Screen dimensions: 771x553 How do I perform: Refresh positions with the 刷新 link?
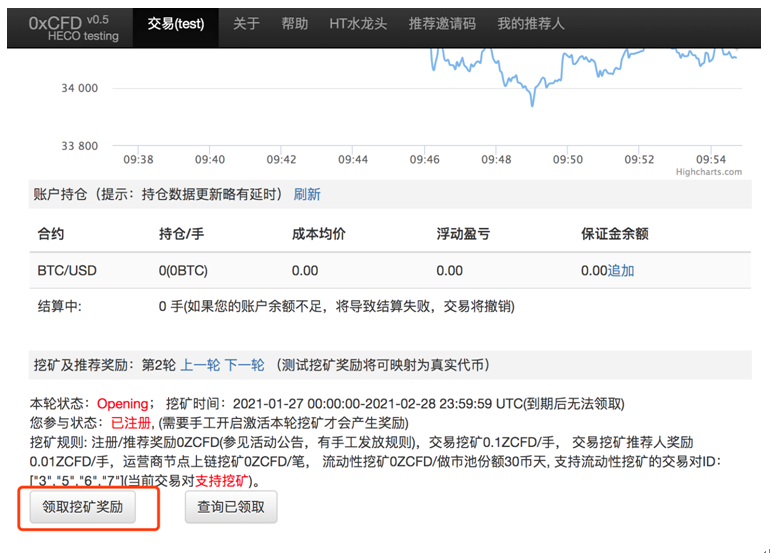pos(307,194)
